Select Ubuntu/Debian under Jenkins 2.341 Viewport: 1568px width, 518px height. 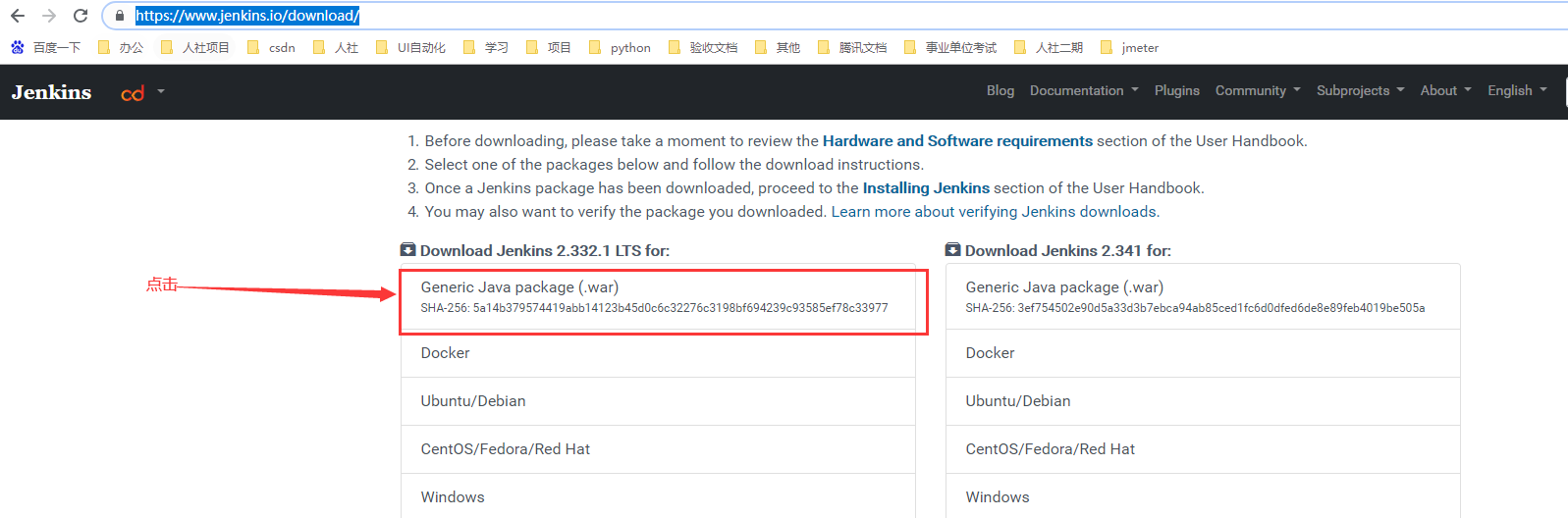pos(1203,401)
